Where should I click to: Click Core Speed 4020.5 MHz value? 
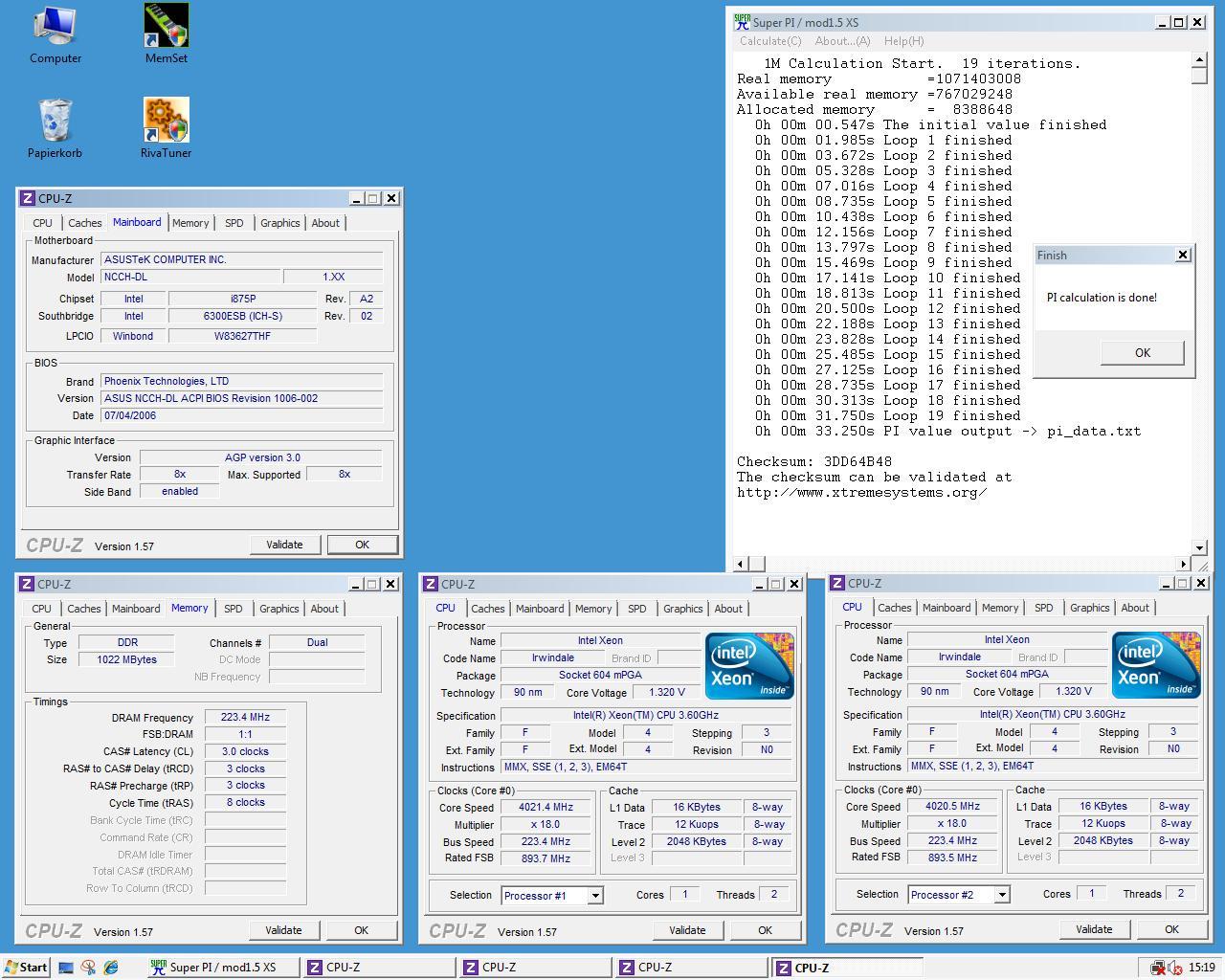[952, 806]
